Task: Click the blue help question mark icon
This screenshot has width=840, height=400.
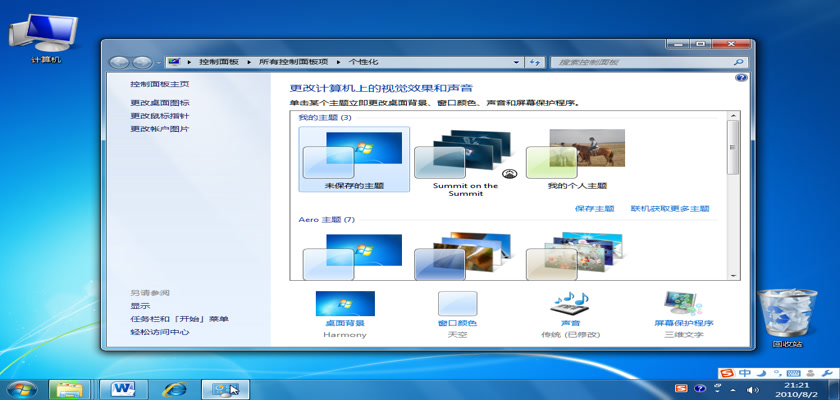Action: pos(741,77)
